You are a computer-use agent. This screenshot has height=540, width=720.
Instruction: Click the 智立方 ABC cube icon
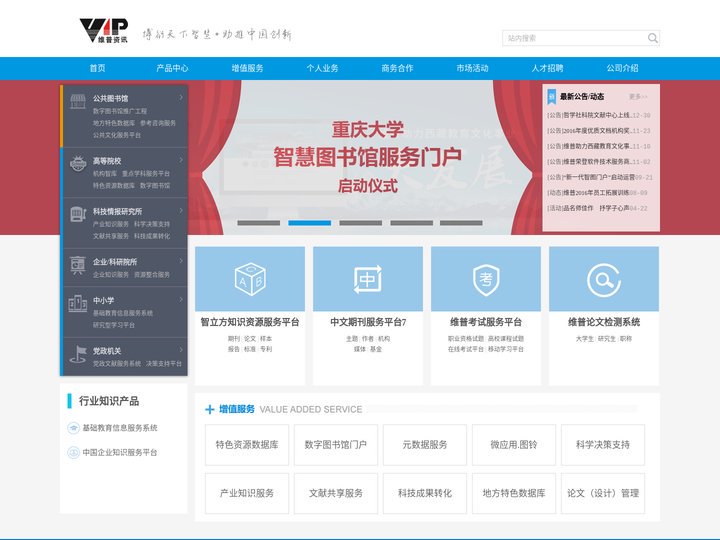[x=250, y=279]
